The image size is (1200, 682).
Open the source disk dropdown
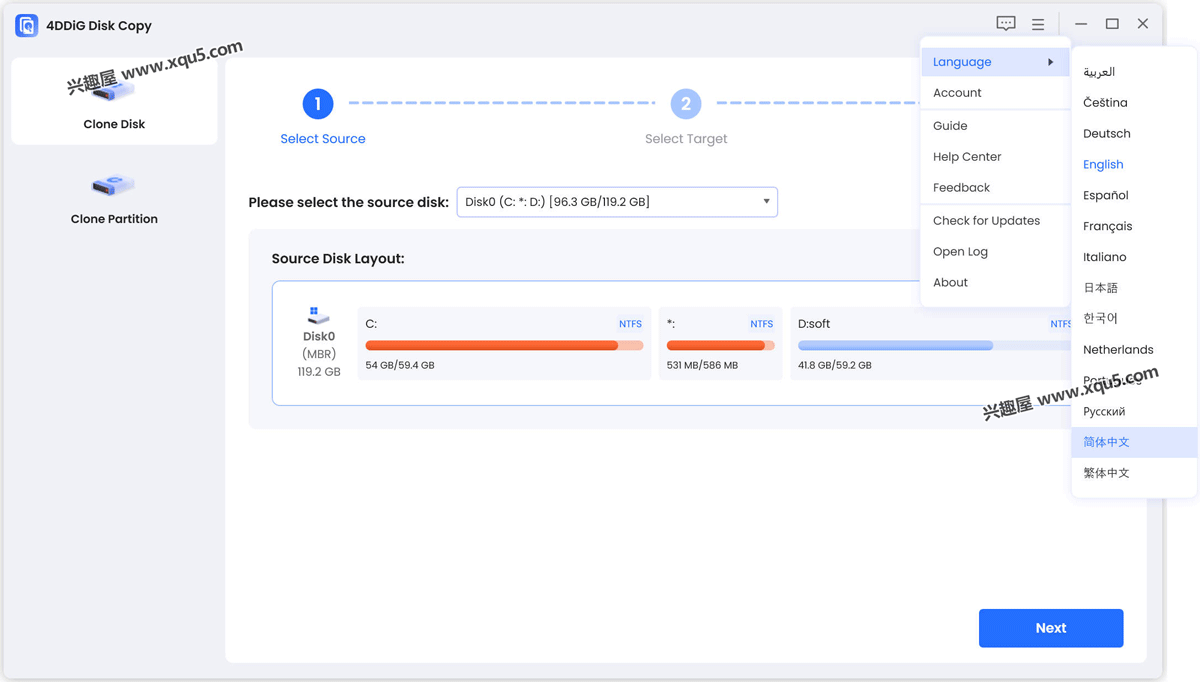coord(617,202)
